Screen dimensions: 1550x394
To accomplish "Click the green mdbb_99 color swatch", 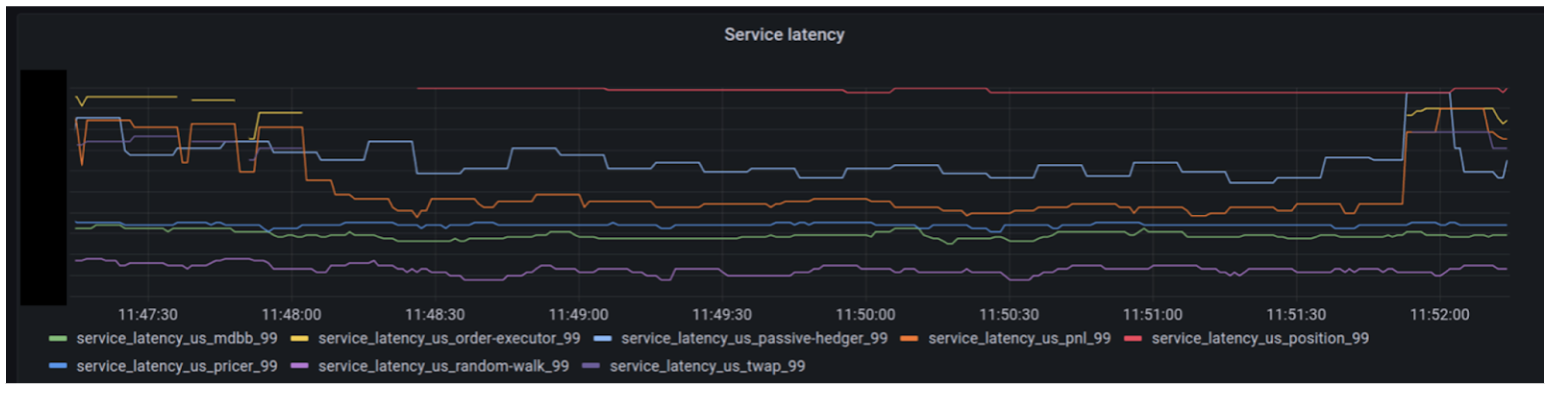I will pos(58,338).
